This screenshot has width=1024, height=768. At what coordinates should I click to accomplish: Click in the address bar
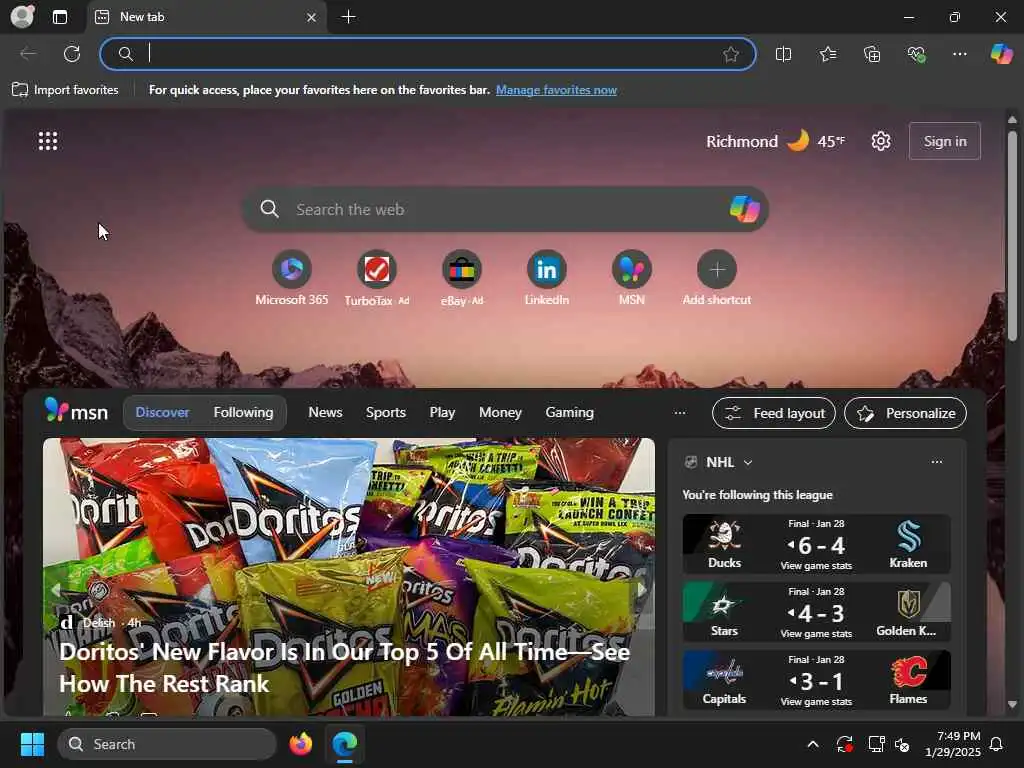[428, 54]
